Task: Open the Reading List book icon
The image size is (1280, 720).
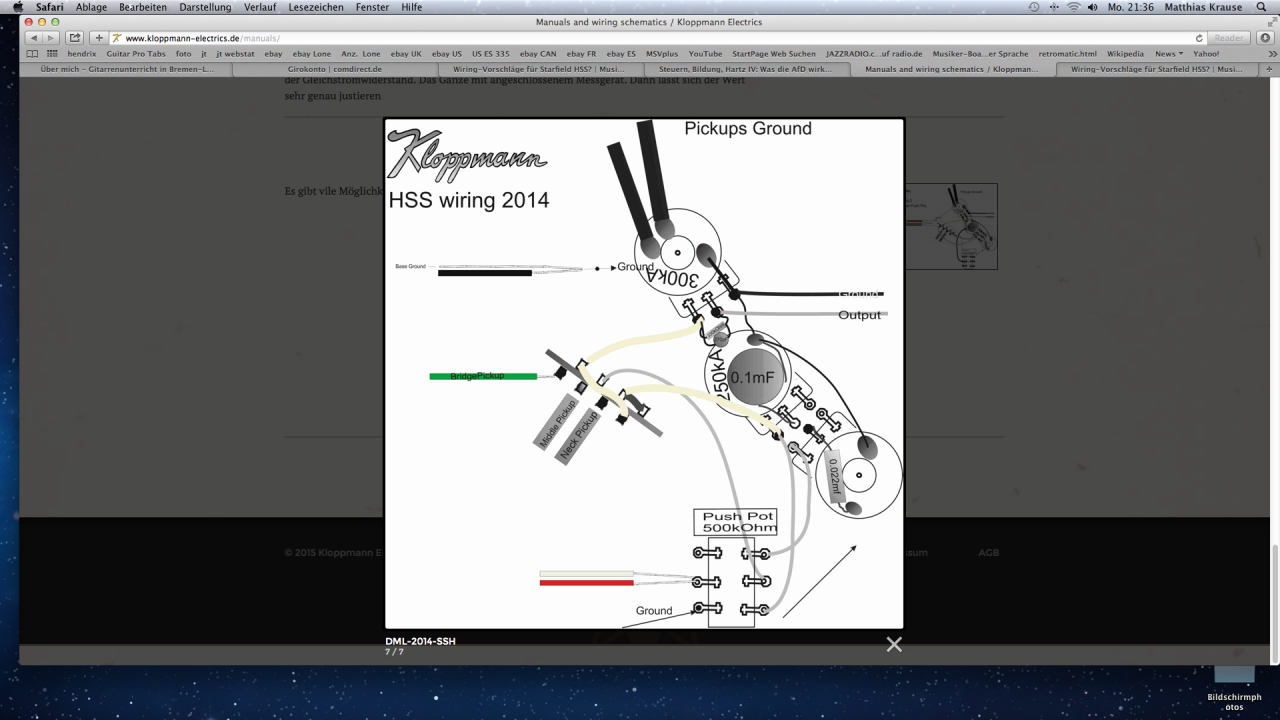Action: click(32, 54)
